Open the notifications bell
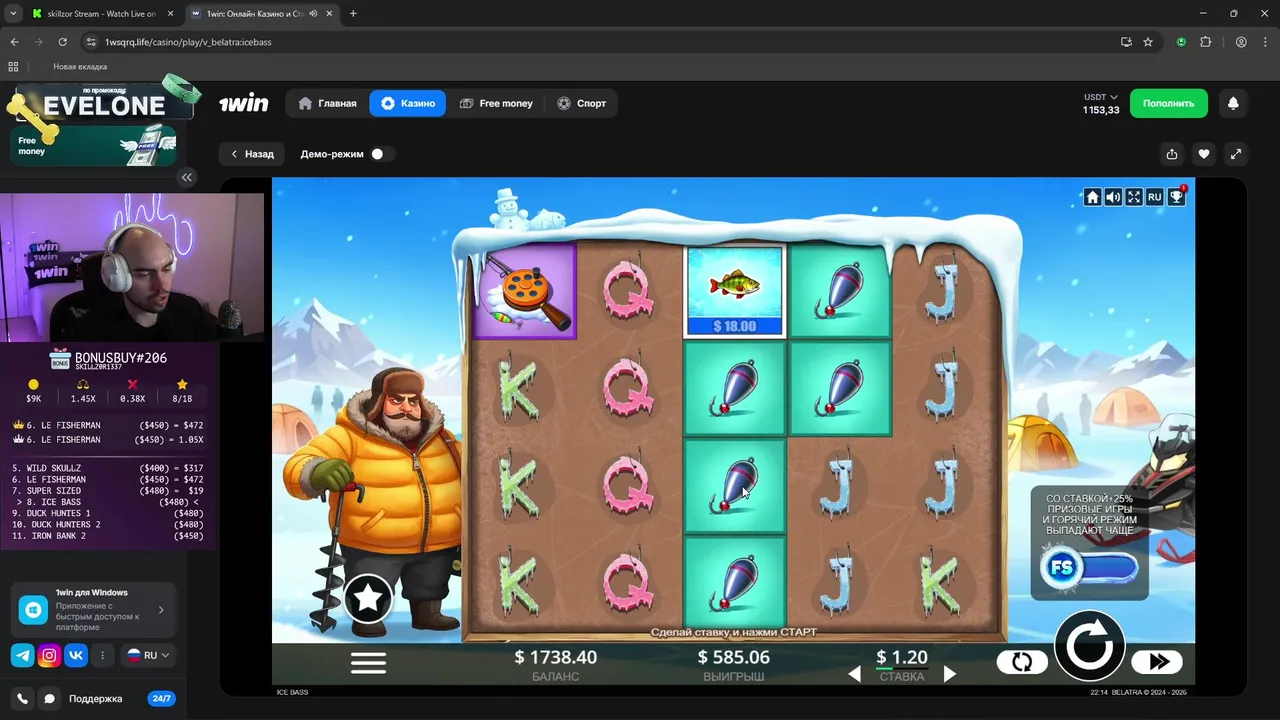Viewport: 1280px width, 720px height. (1233, 103)
